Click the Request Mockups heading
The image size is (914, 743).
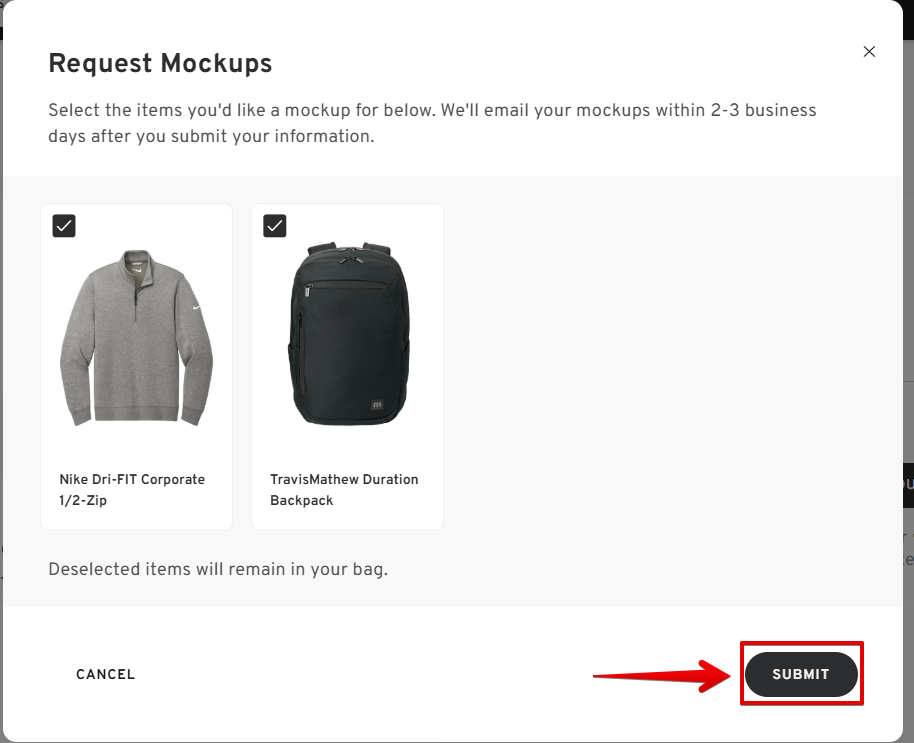click(x=160, y=64)
